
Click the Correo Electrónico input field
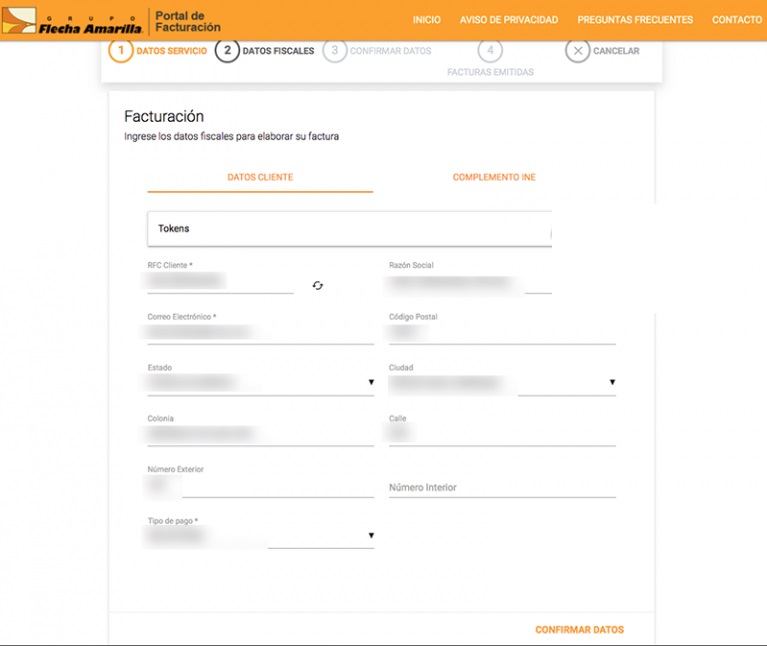click(x=260, y=334)
